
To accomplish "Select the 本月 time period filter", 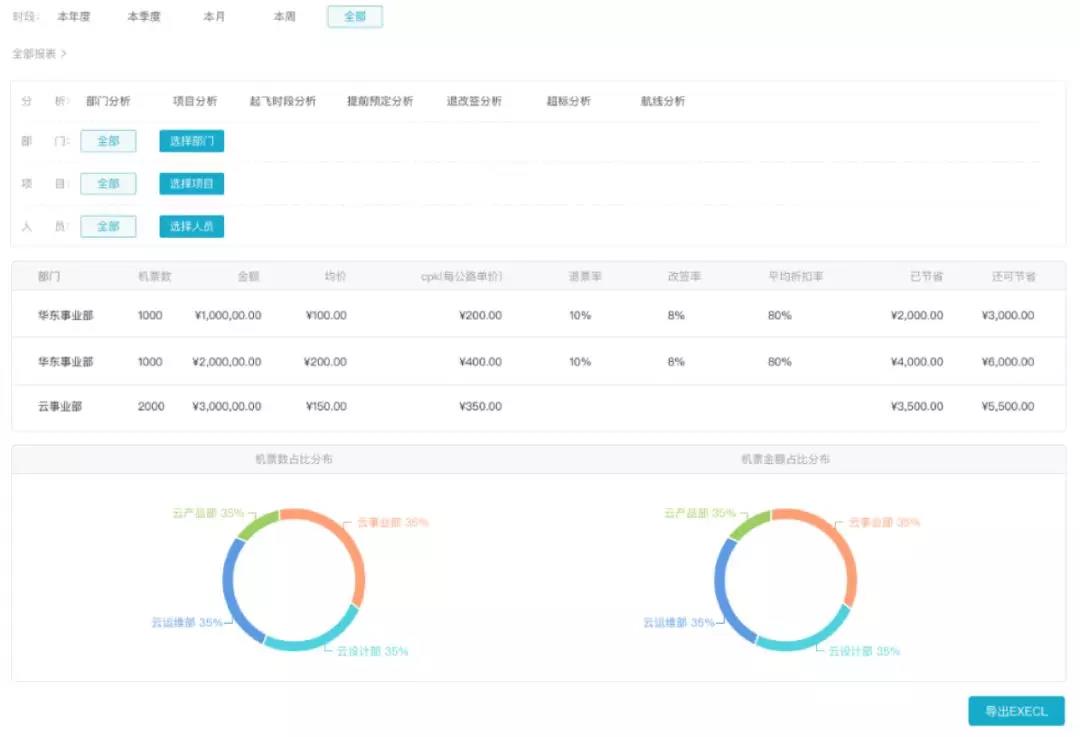I will click(214, 17).
